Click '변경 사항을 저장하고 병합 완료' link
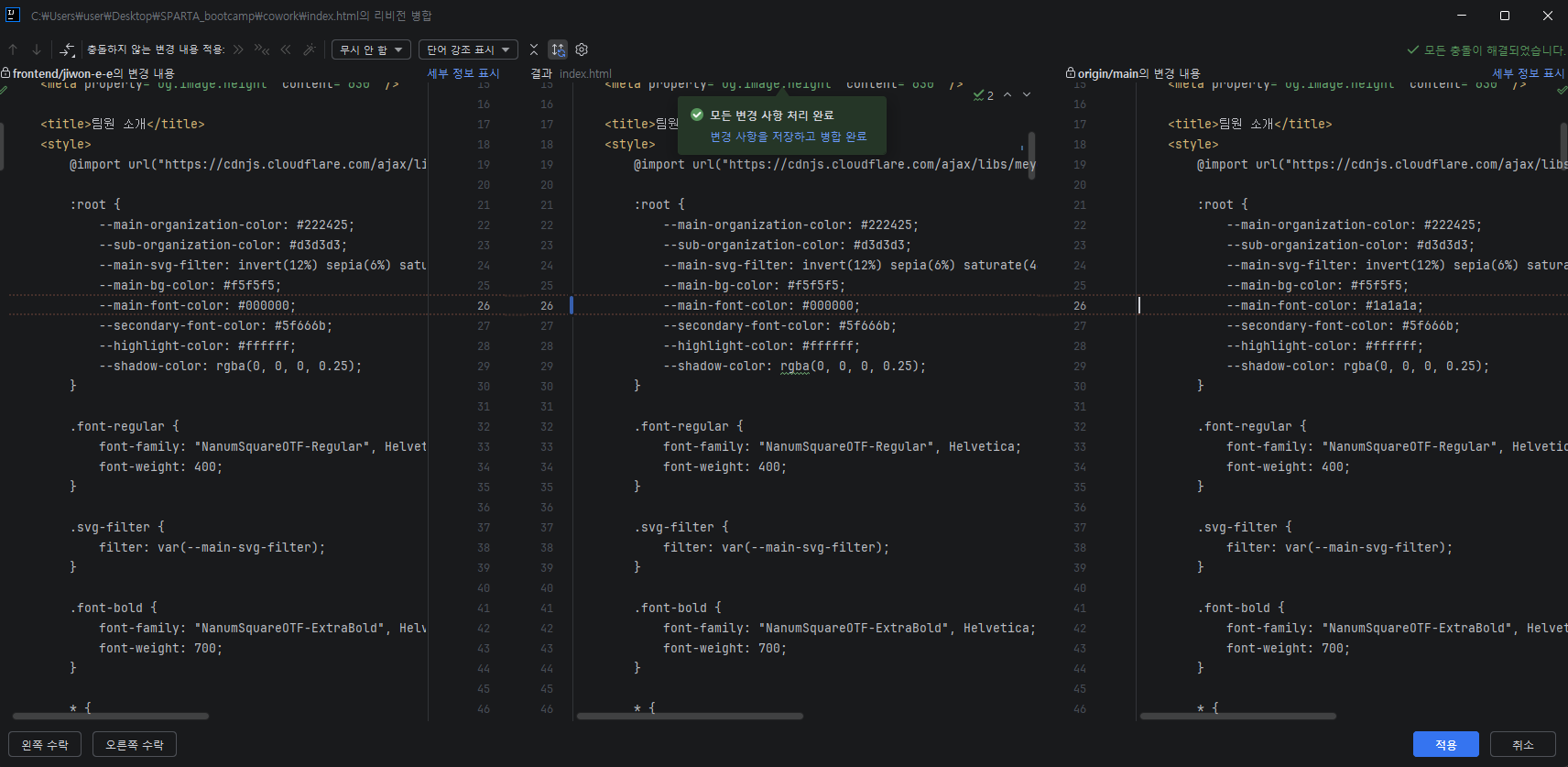1568x767 pixels. coord(788,137)
